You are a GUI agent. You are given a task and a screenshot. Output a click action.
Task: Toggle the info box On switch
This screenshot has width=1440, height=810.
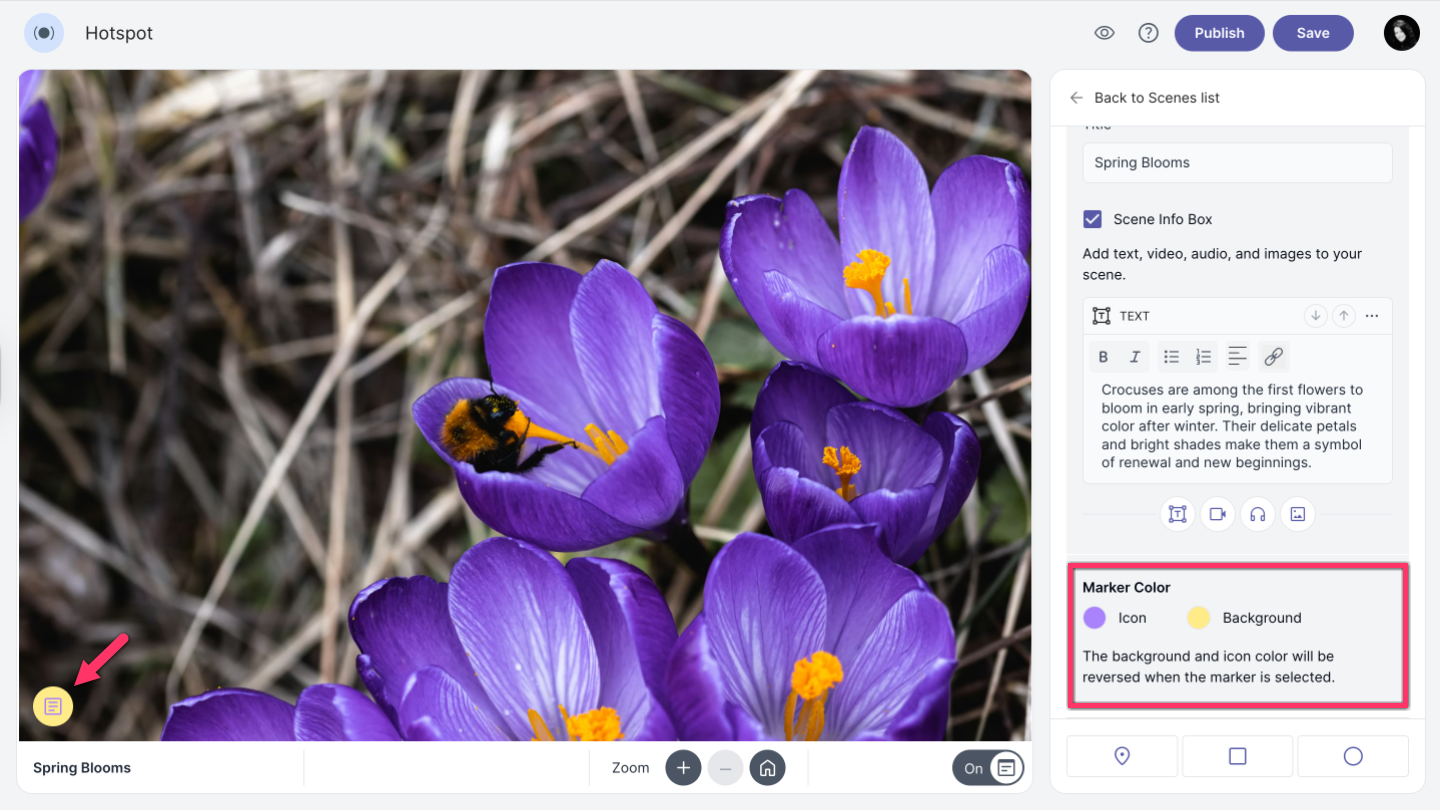pyautogui.click(x=988, y=768)
